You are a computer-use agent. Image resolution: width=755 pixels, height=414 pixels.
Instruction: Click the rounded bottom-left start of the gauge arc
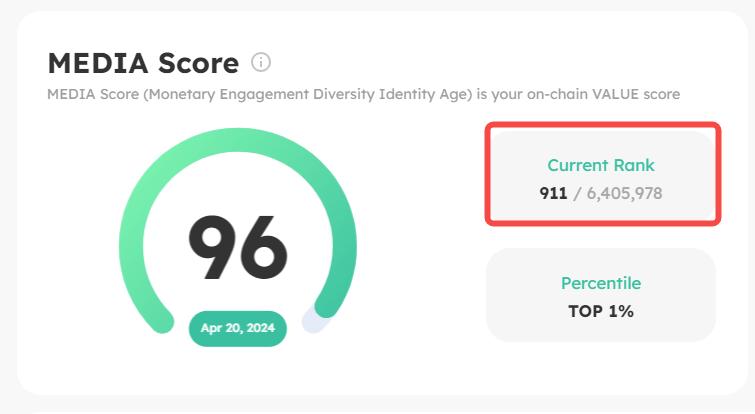[x=160, y=319]
